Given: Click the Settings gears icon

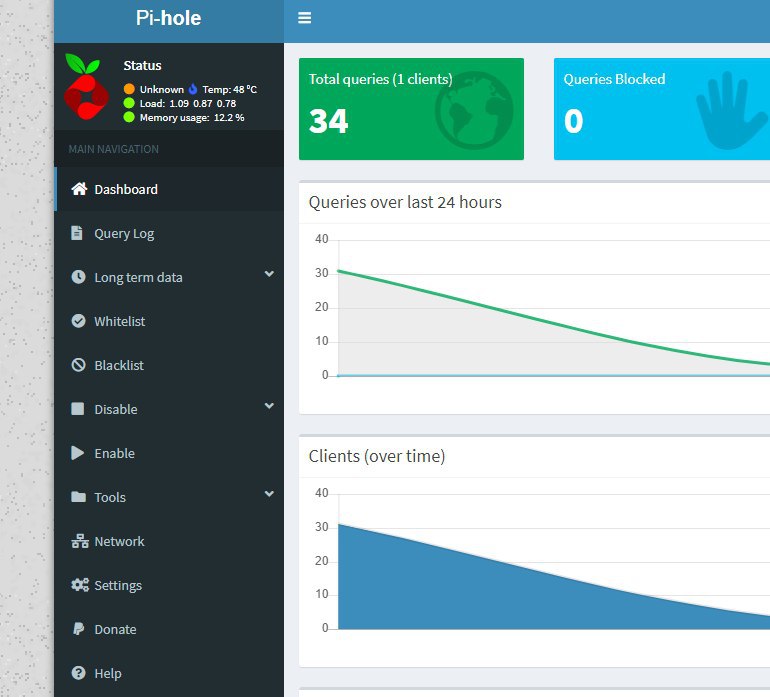Looking at the screenshot, I should 80,585.
